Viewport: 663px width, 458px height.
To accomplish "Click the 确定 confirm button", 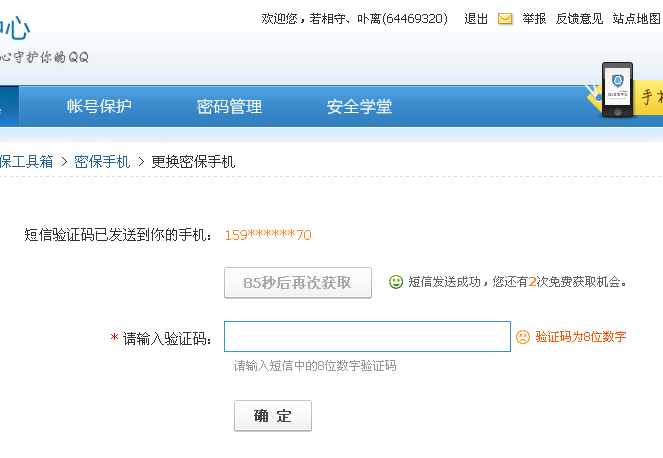I will 273,416.
